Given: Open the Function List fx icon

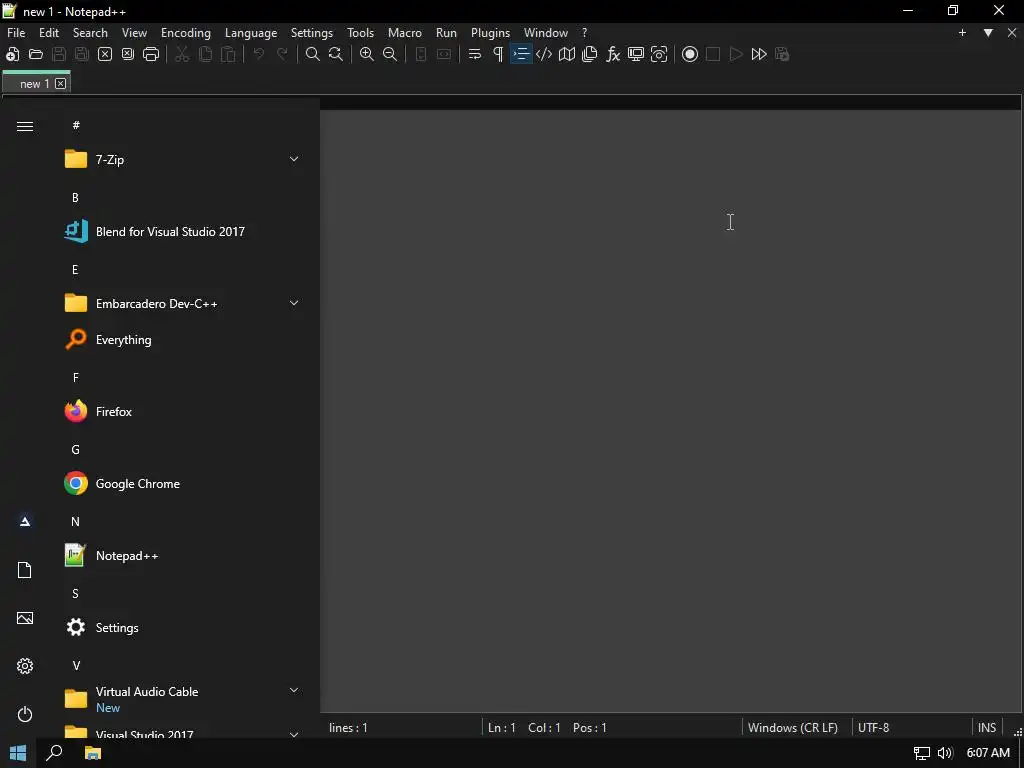Looking at the screenshot, I should tap(613, 54).
